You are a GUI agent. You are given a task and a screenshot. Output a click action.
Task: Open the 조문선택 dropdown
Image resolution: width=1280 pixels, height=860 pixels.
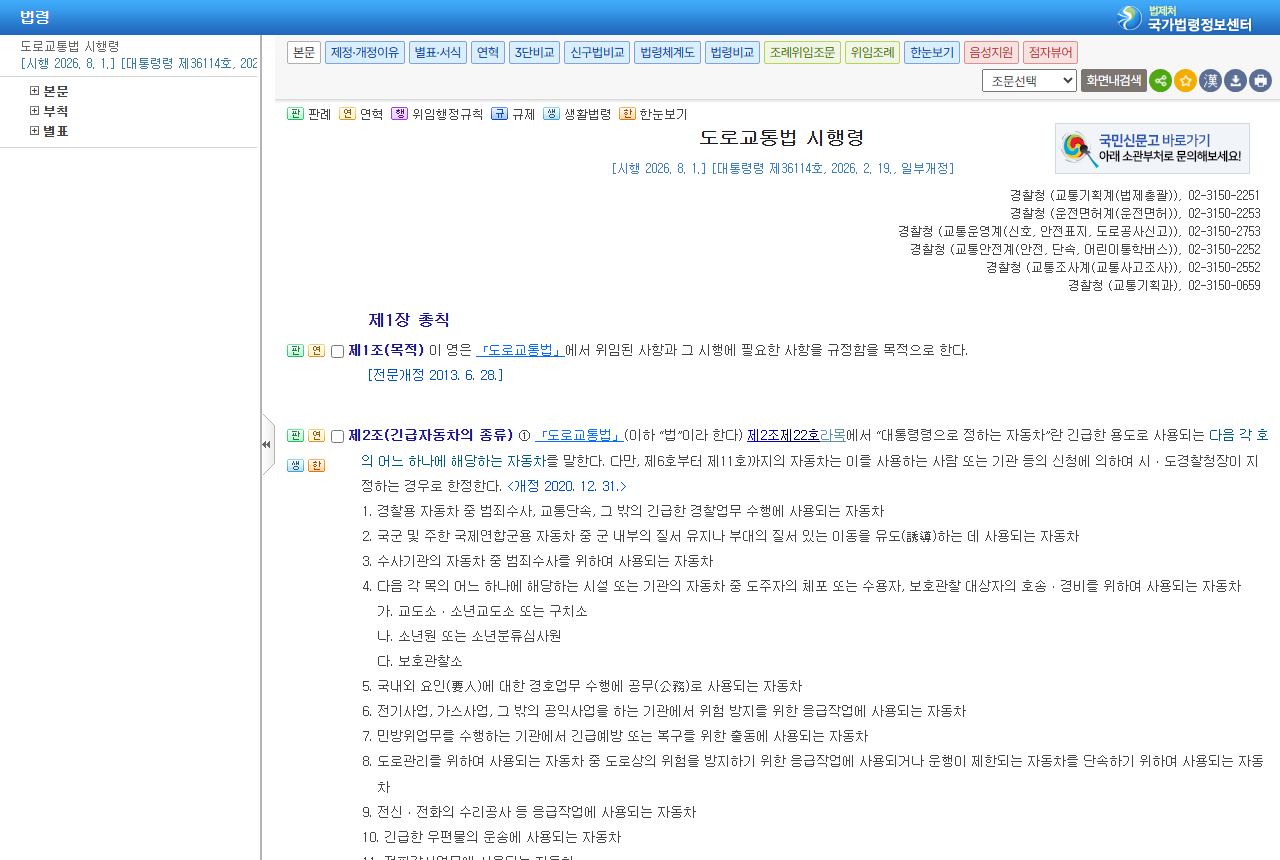point(1029,81)
